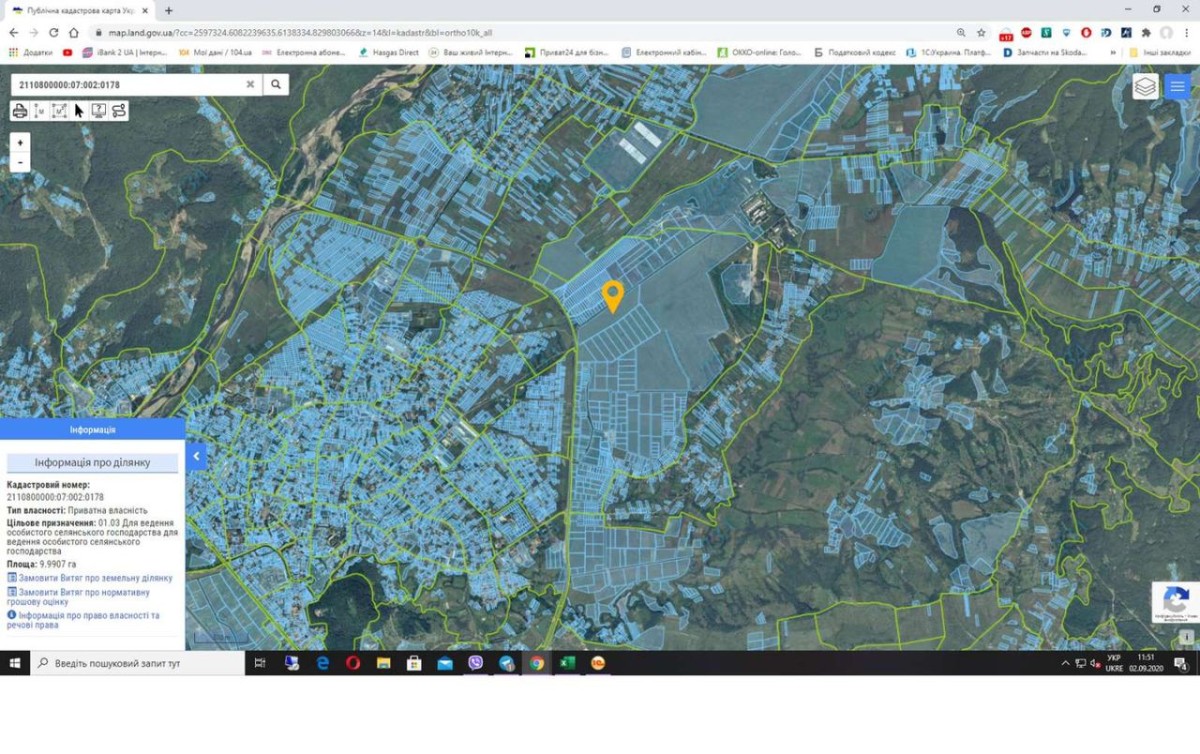Collapse the information side panel
This screenshot has height=754, width=1200.
tap(196, 456)
